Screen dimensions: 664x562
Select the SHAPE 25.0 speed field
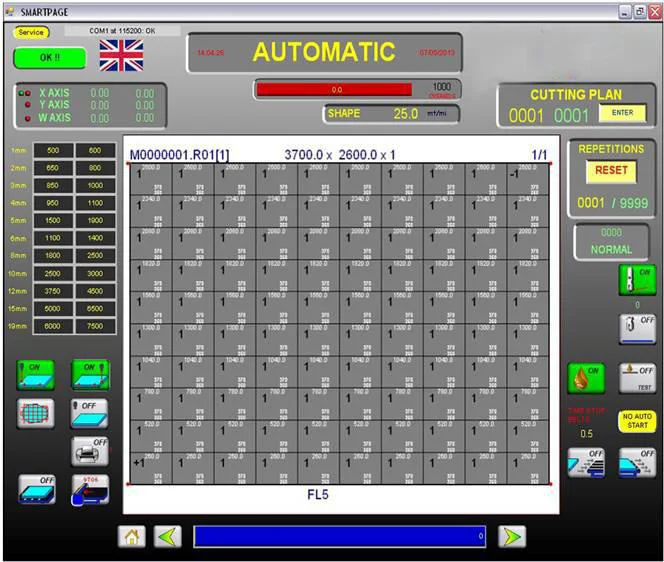point(391,114)
